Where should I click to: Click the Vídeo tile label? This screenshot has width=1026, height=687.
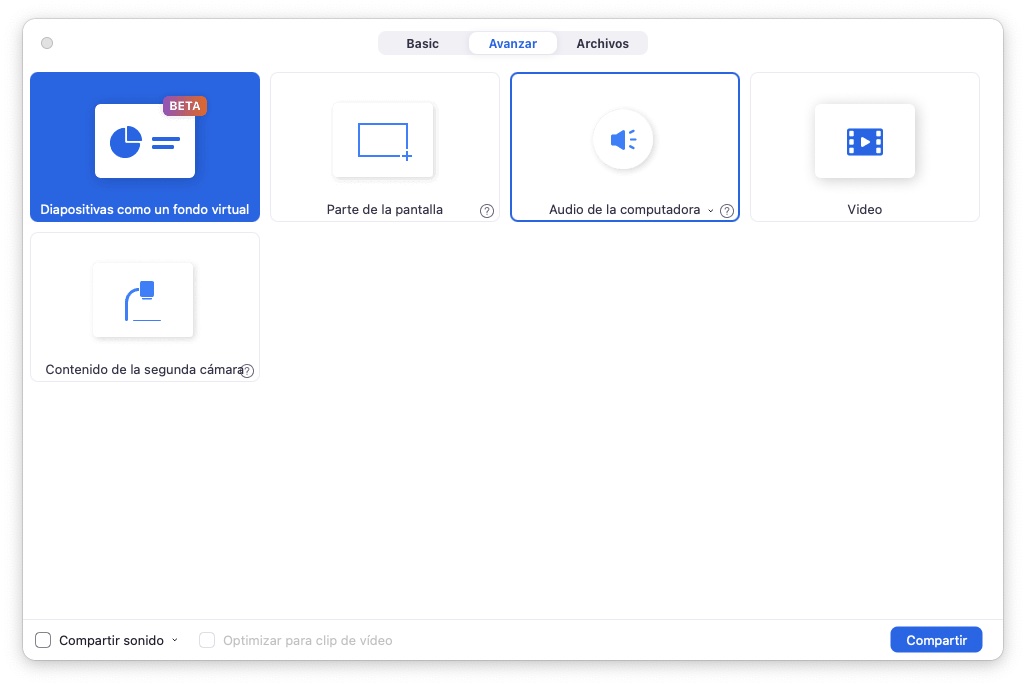tap(864, 210)
